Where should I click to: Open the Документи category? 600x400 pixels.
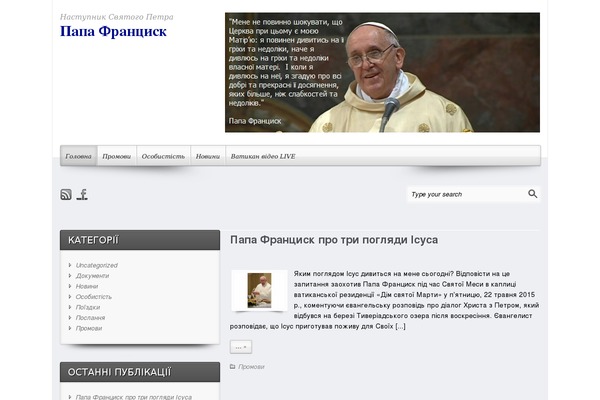(x=92, y=276)
